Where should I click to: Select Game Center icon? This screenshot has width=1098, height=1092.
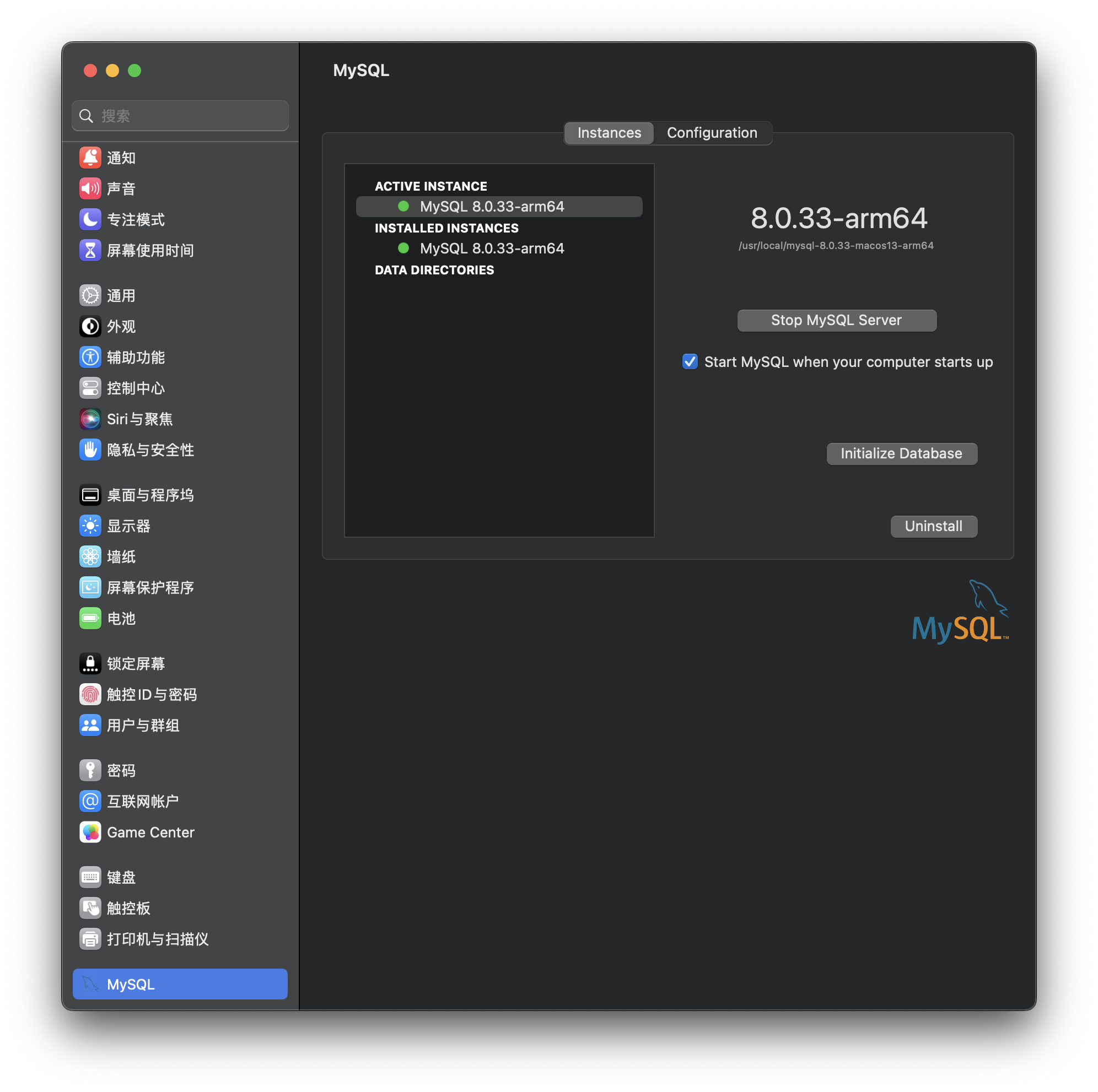point(90,832)
